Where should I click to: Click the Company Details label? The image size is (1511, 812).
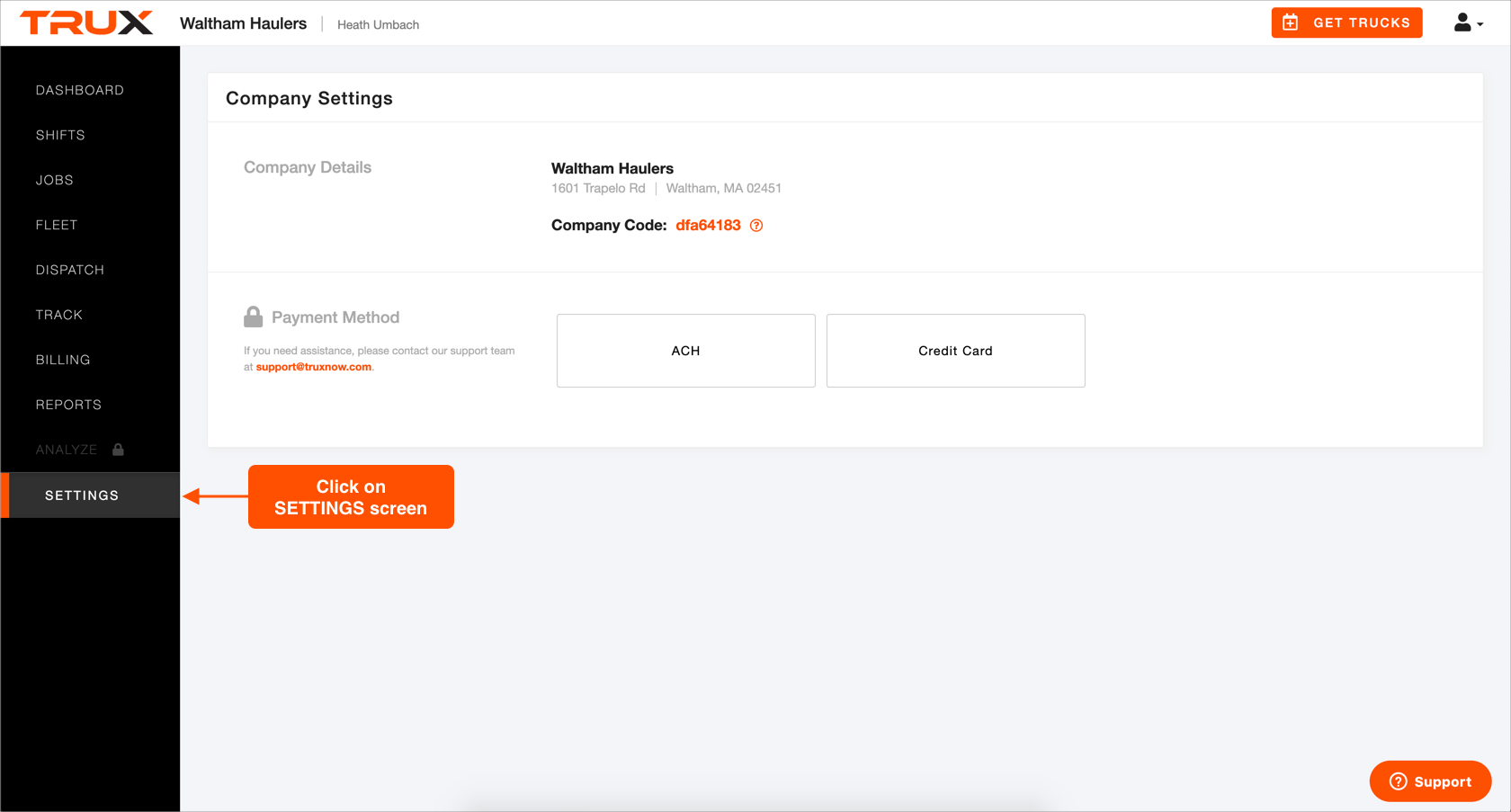(308, 167)
